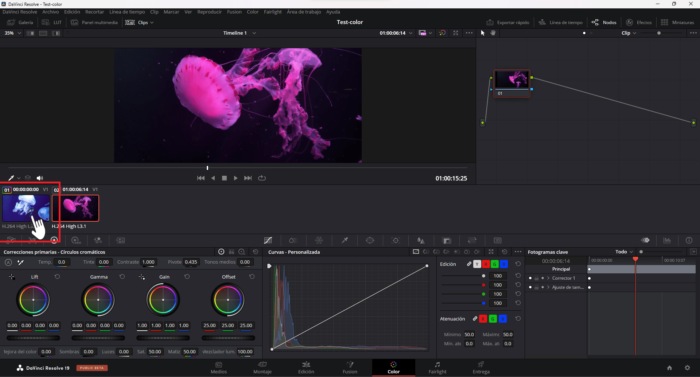
Task: Switch to the Entrega page tab
Action: (481, 368)
